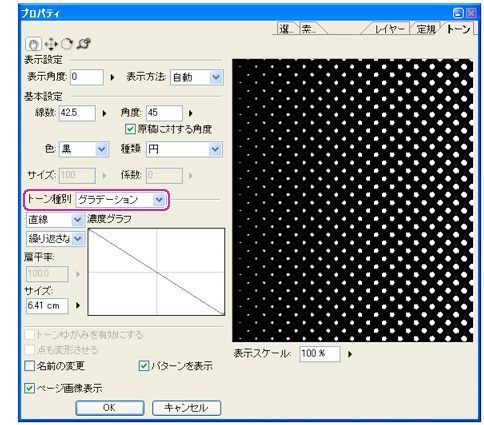Click the OK button

(x=110, y=408)
